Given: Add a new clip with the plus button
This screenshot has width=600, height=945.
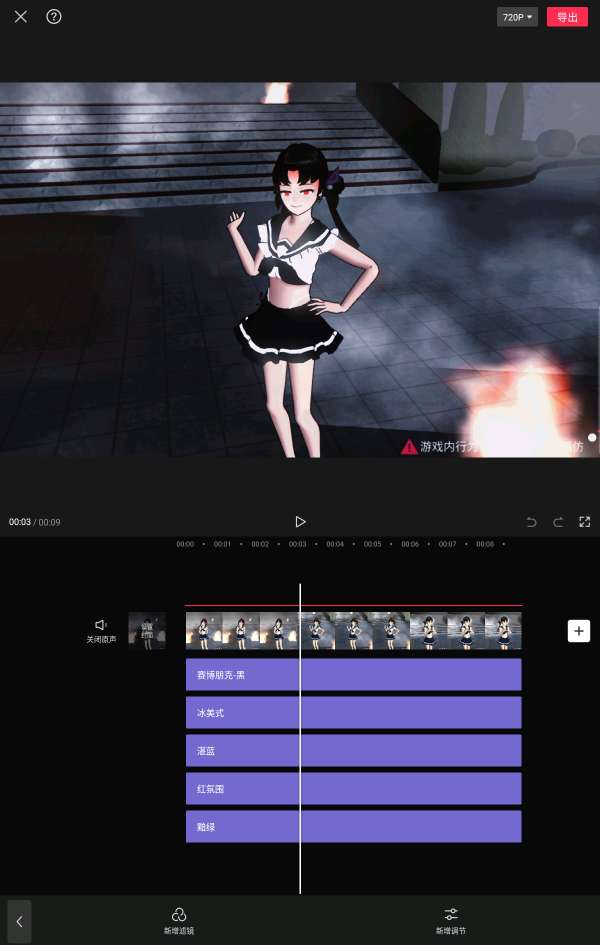Looking at the screenshot, I should [x=579, y=631].
